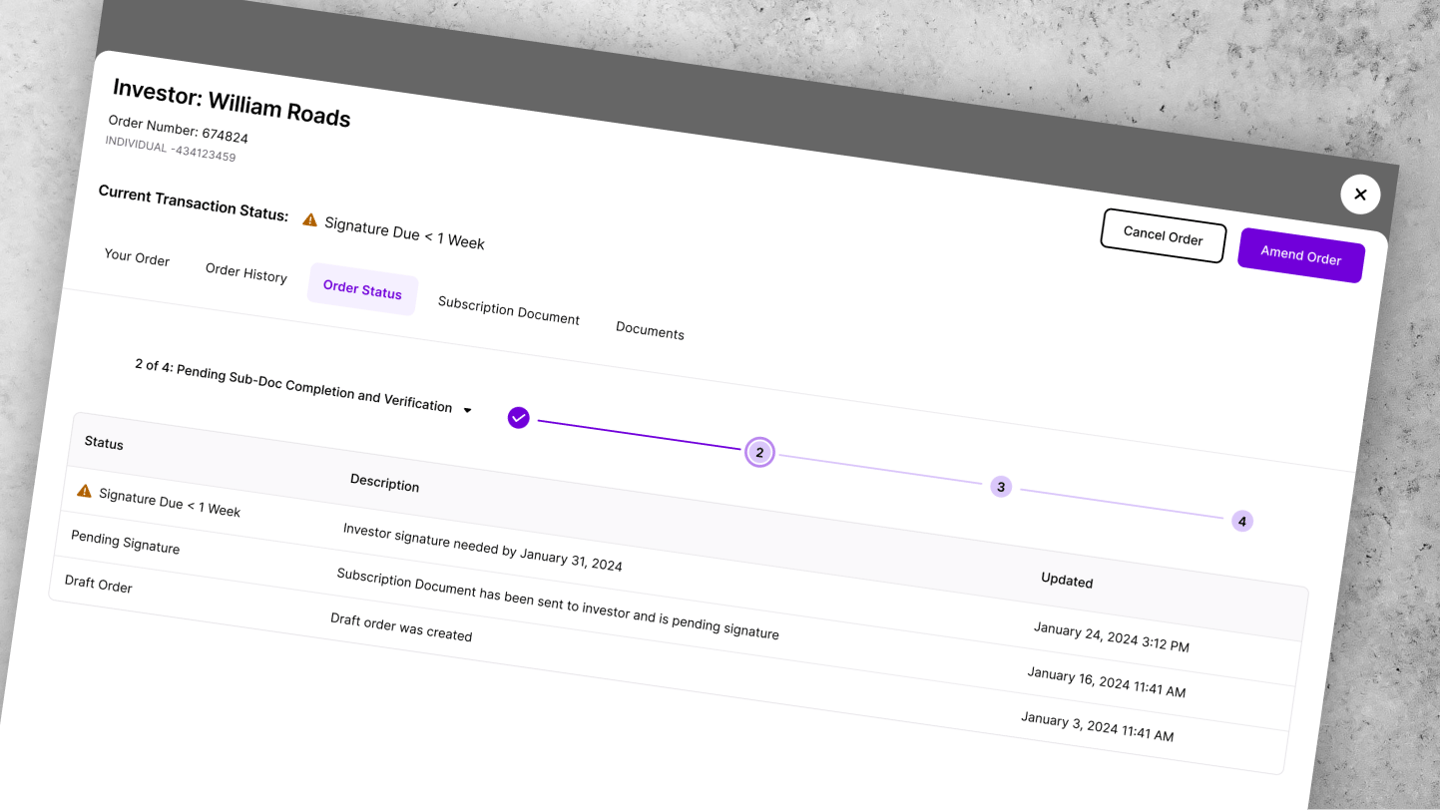Select the Pending Signature status cell
Image resolution: width=1440 pixels, height=810 pixels.
click(125, 542)
